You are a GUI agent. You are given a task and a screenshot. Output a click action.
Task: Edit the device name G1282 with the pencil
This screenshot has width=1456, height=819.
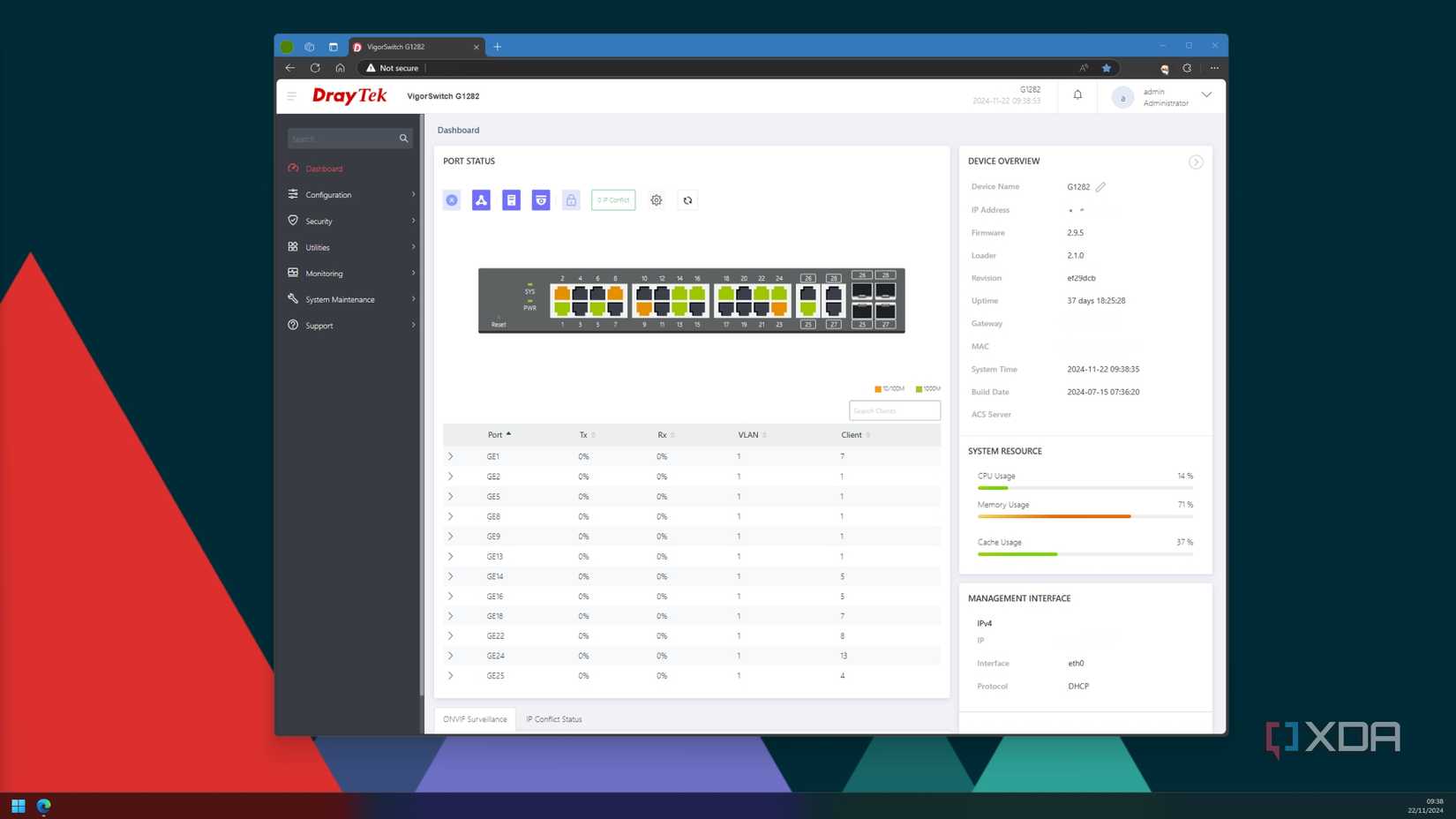click(x=1100, y=186)
